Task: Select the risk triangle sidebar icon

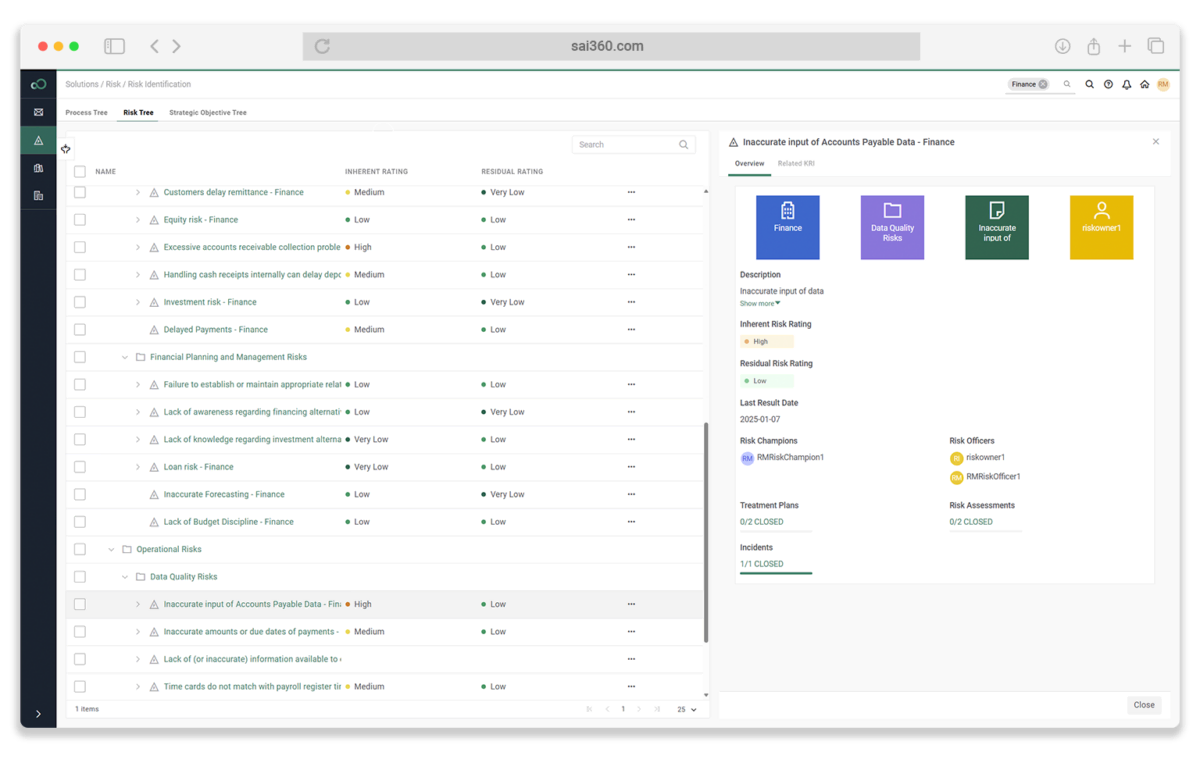Action: click(38, 140)
